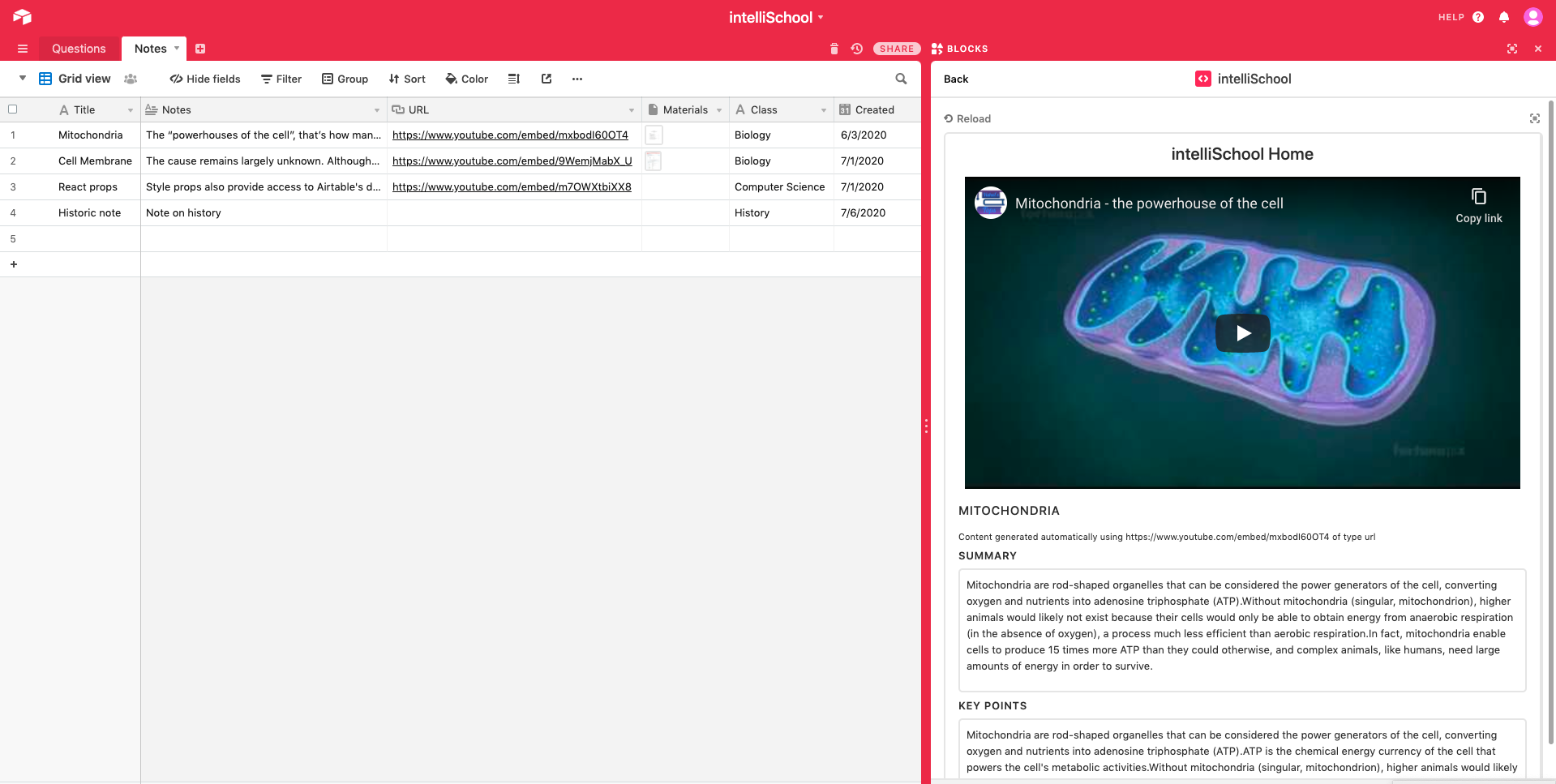Image resolution: width=1556 pixels, height=784 pixels.
Task: Click the SHARE button
Action: pos(897,49)
